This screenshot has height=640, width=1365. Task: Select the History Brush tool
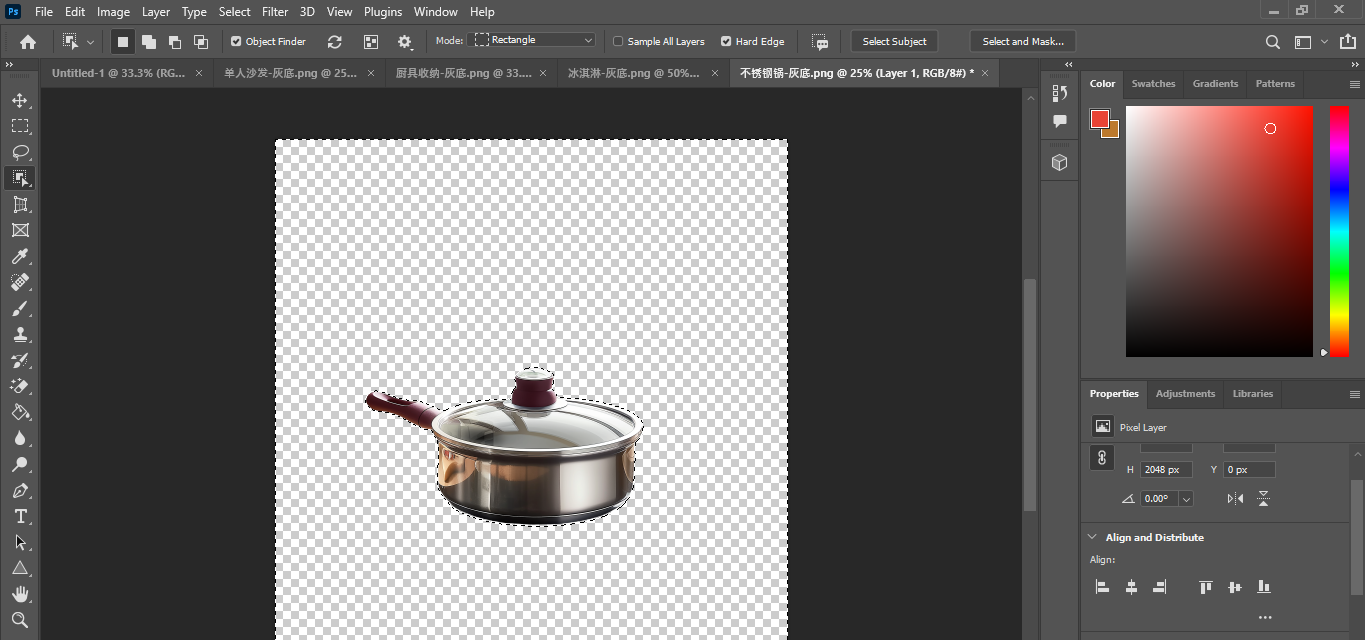20,361
